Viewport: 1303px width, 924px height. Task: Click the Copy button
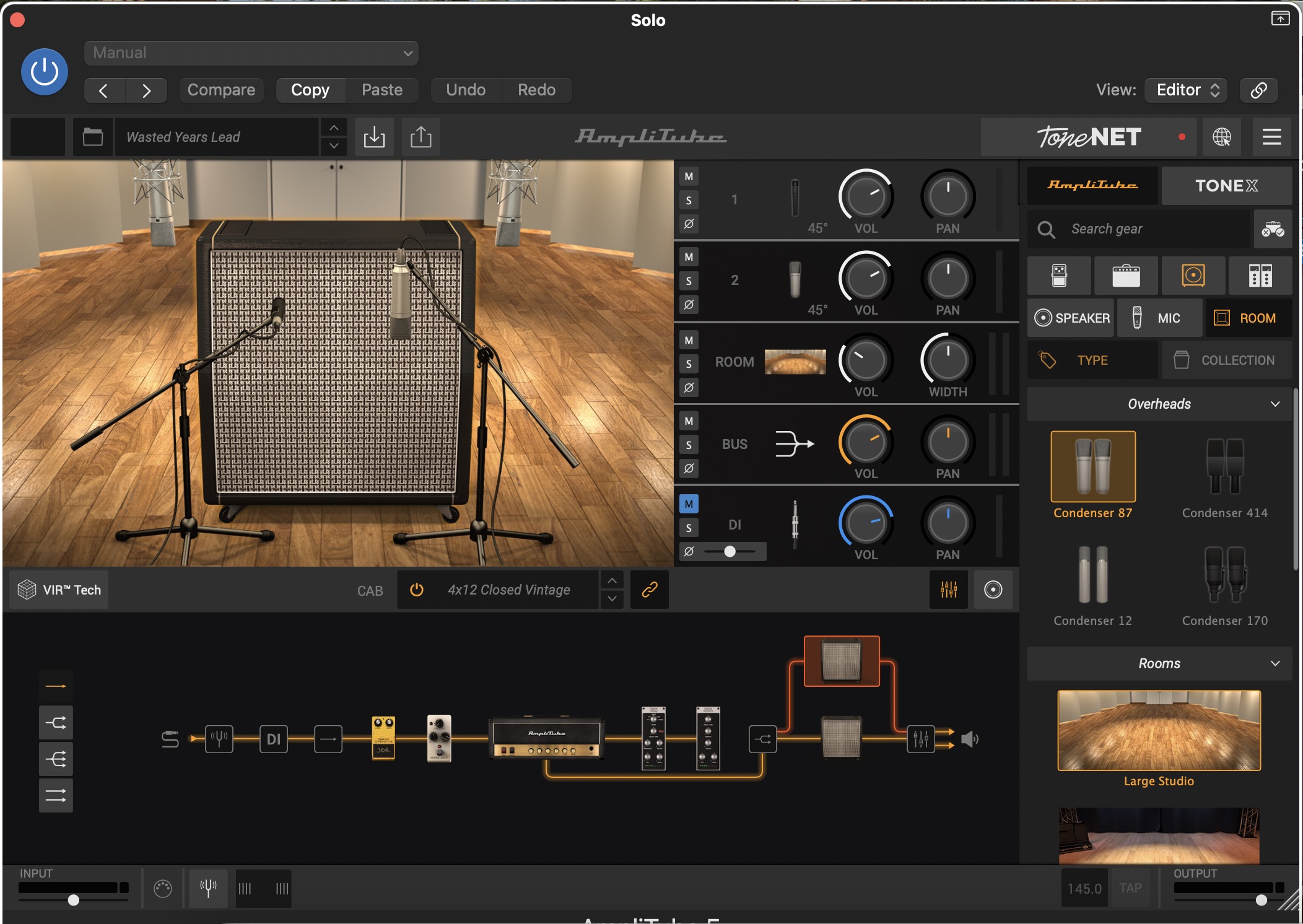(x=310, y=90)
